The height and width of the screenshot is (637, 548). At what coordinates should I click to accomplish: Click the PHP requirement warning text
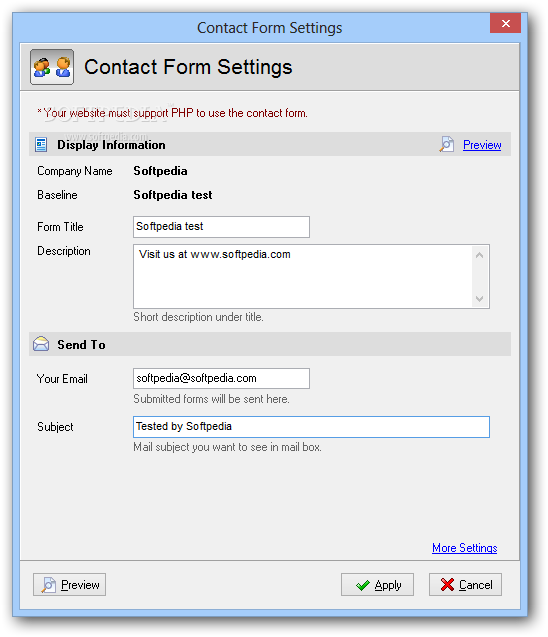pyautogui.click(x=172, y=113)
